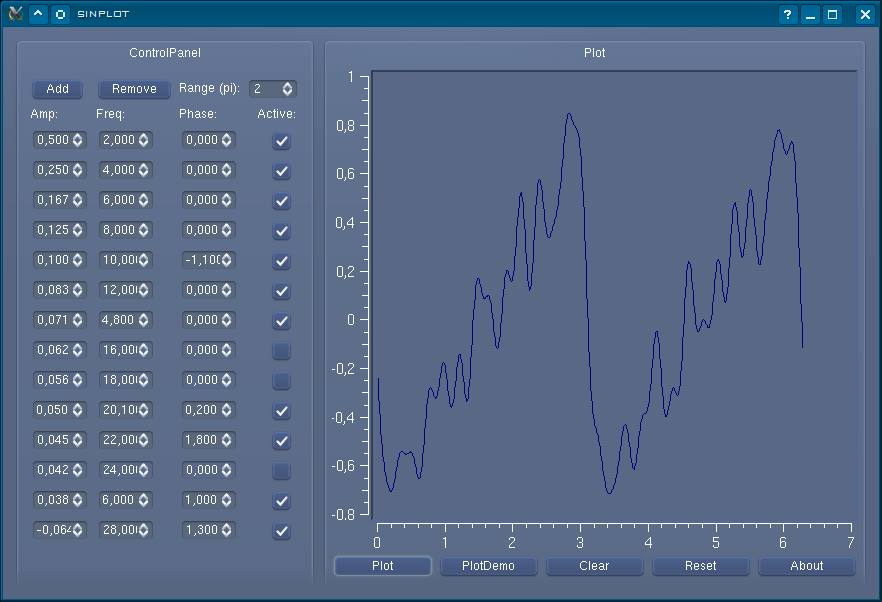Click the 'Active:' column header

coord(276,114)
